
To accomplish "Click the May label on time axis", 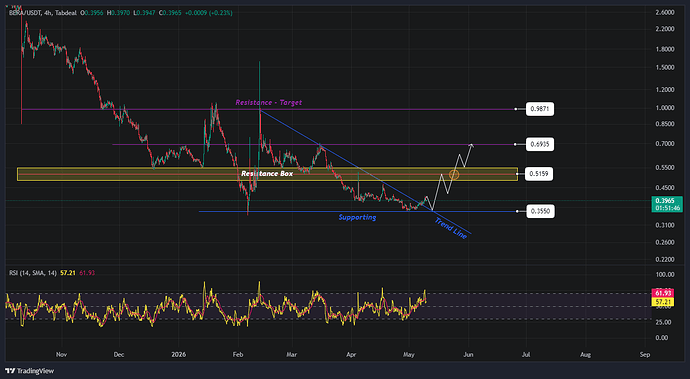I will (x=409, y=354).
